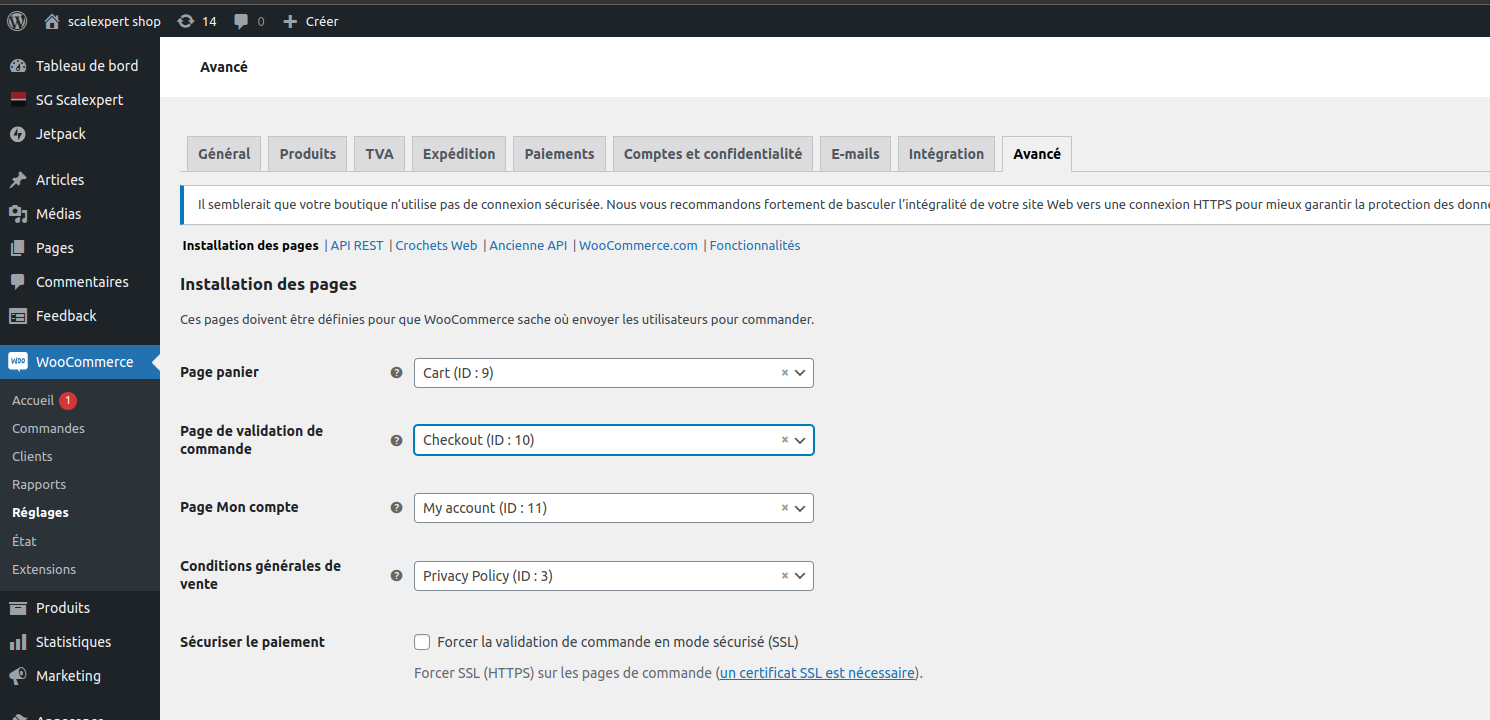
Task: Open the Ancienne API section link
Action: point(528,246)
